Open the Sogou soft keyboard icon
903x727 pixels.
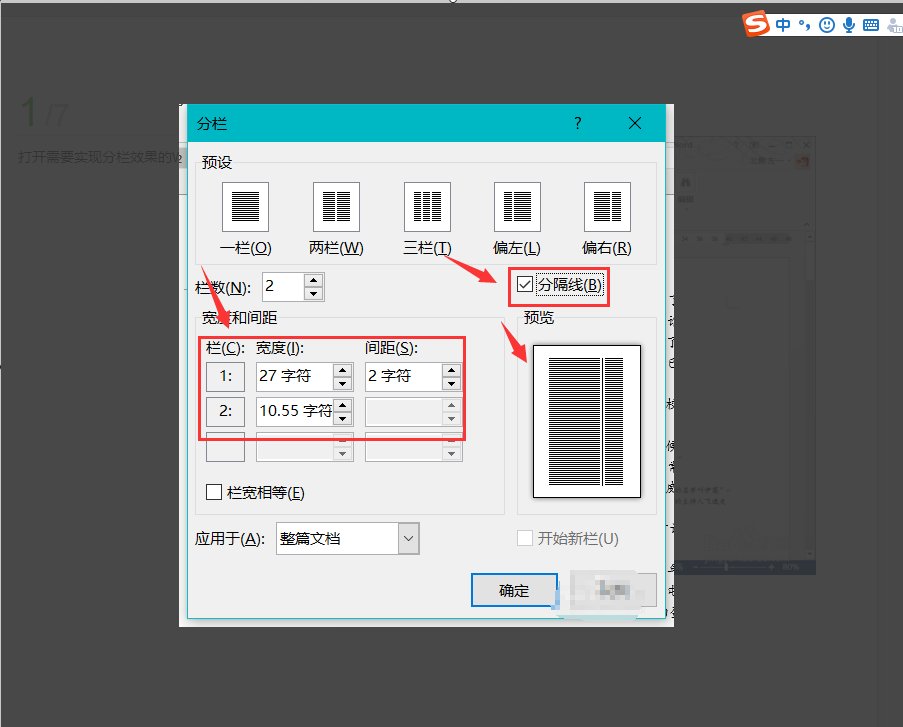pyautogui.click(x=871, y=23)
